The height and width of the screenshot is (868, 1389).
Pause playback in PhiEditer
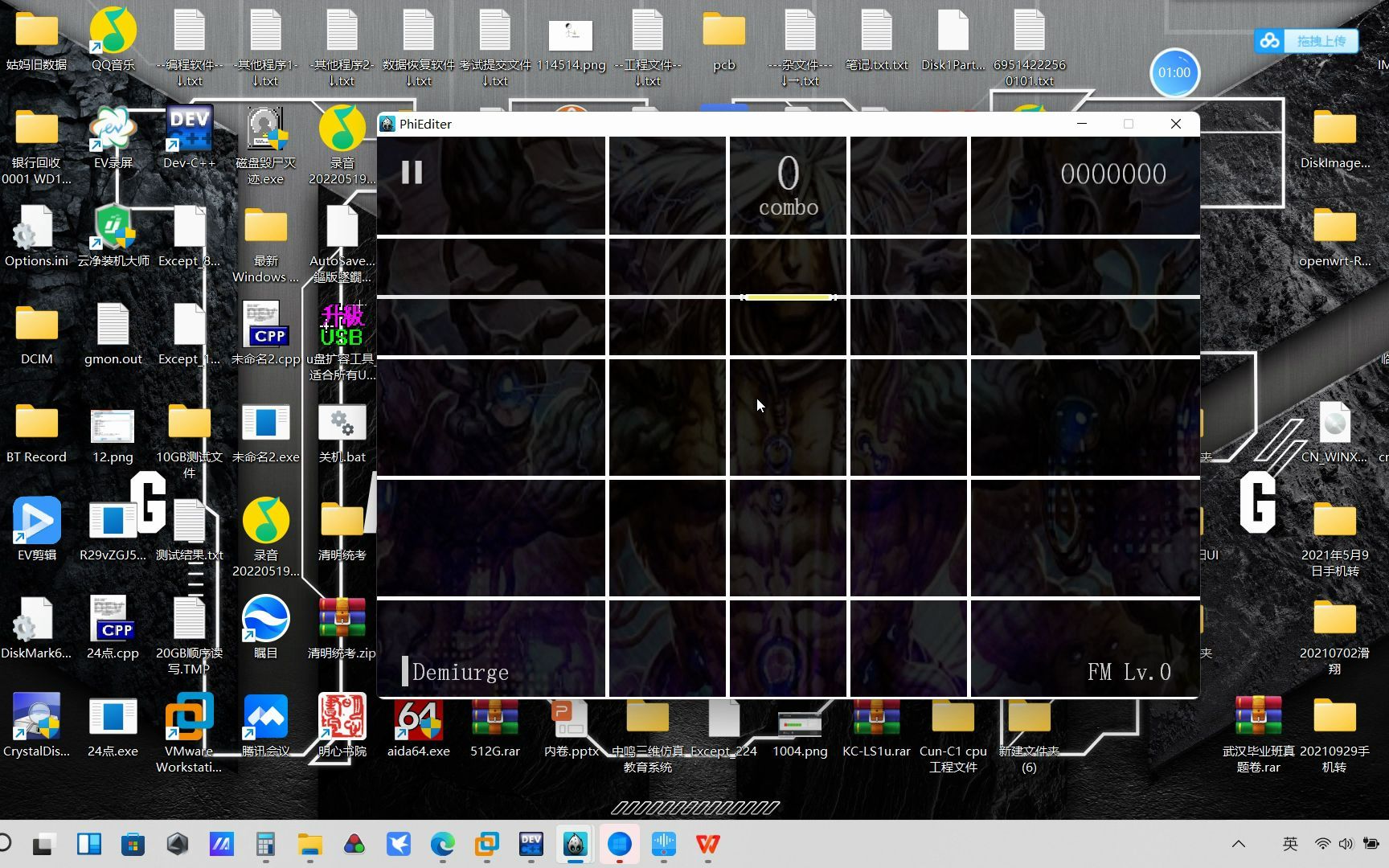[412, 172]
